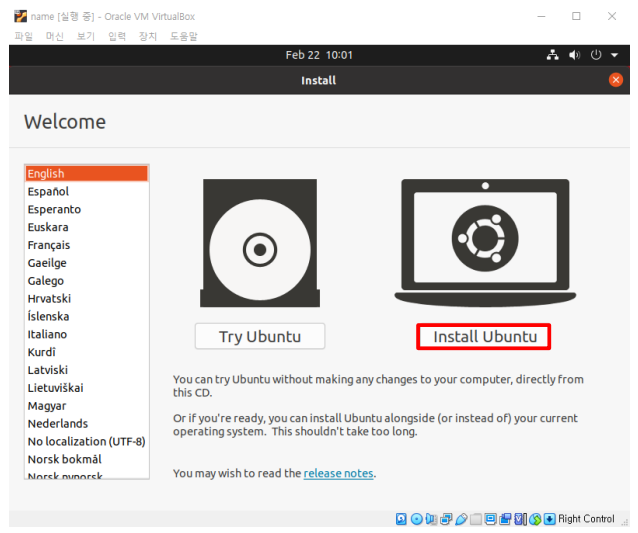The width and height of the screenshot is (638, 533).
Task: Click the Install Ubuntu button
Action: [x=484, y=336]
